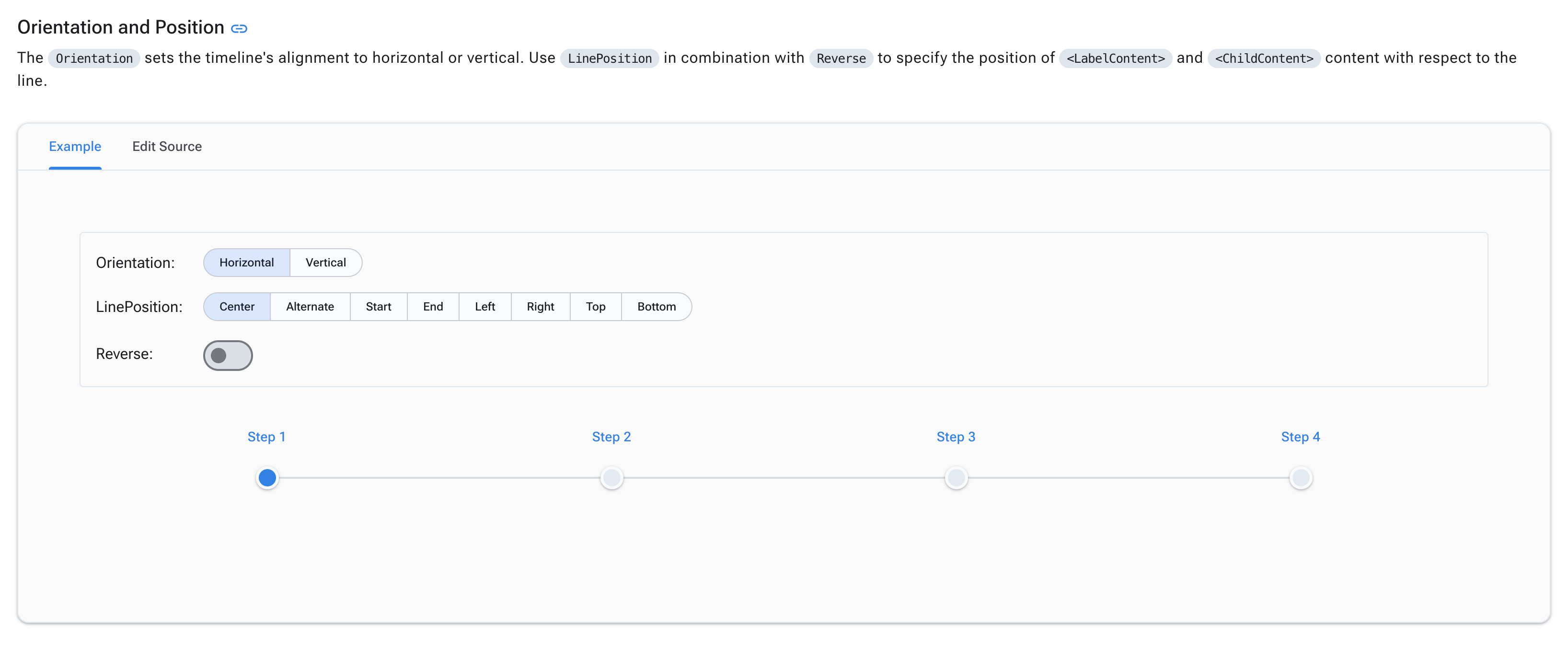Click the Orientation and Position heading
Screen dimensions: 1568x645
pos(121,27)
